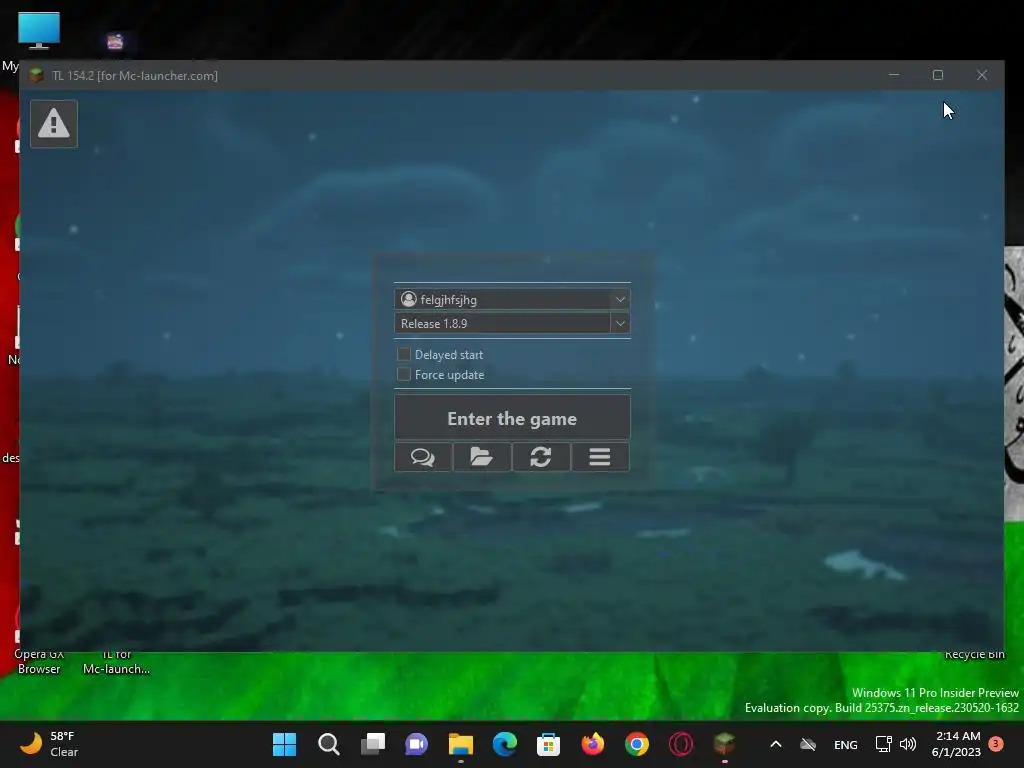
Task: Open clock and date 2:14 AM
Action: click(957, 744)
